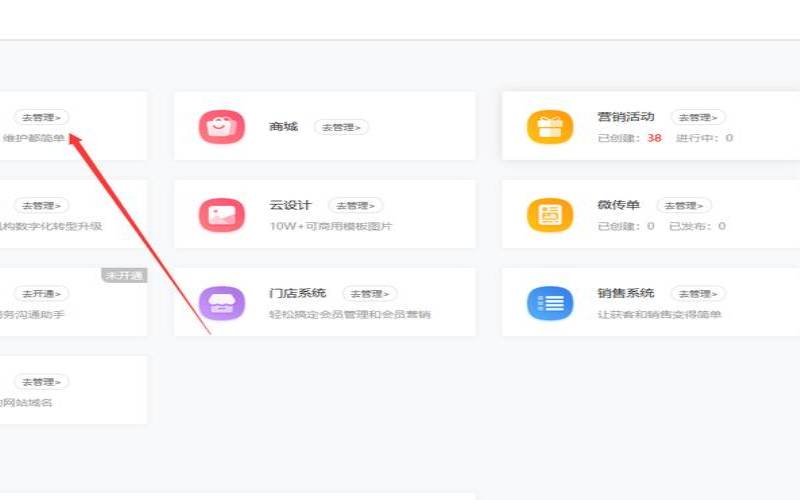Screen dimensions: 800x500
Task: Click the 门店系统 title
Action: click(297, 293)
